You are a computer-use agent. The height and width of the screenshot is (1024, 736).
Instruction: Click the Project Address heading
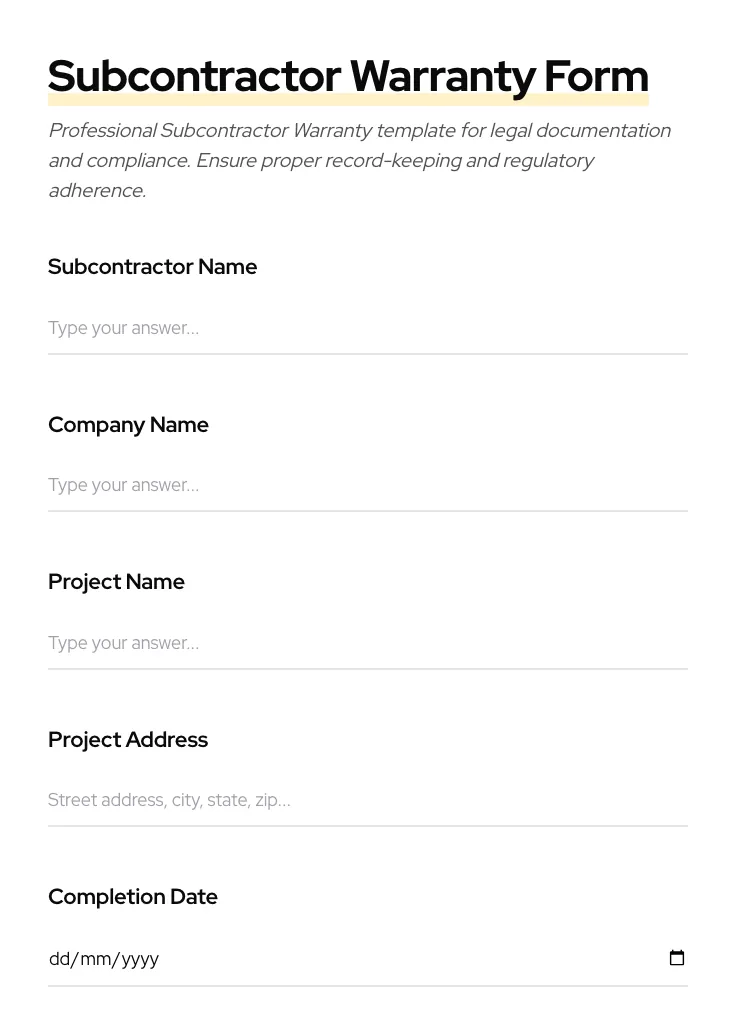click(128, 740)
